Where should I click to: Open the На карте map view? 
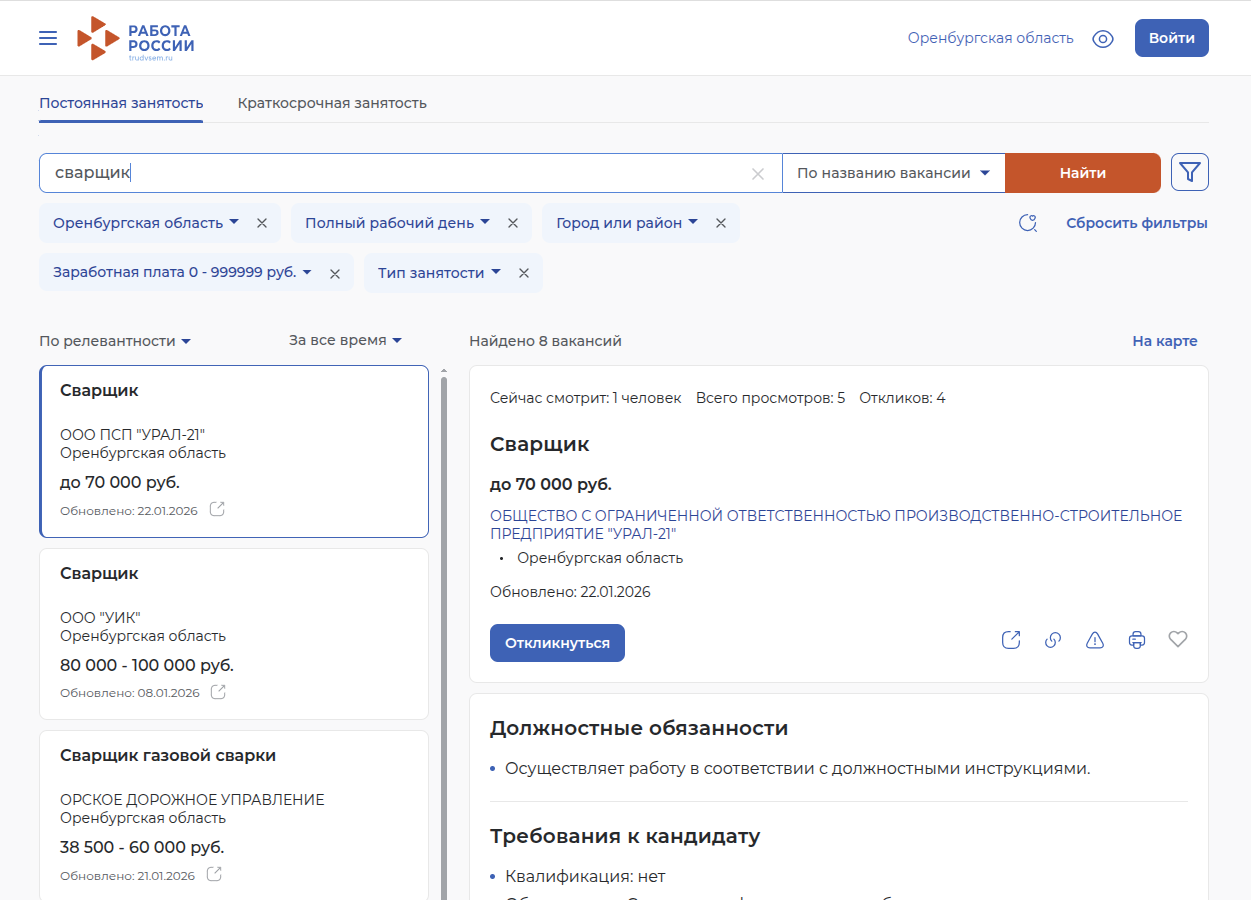(x=1164, y=341)
